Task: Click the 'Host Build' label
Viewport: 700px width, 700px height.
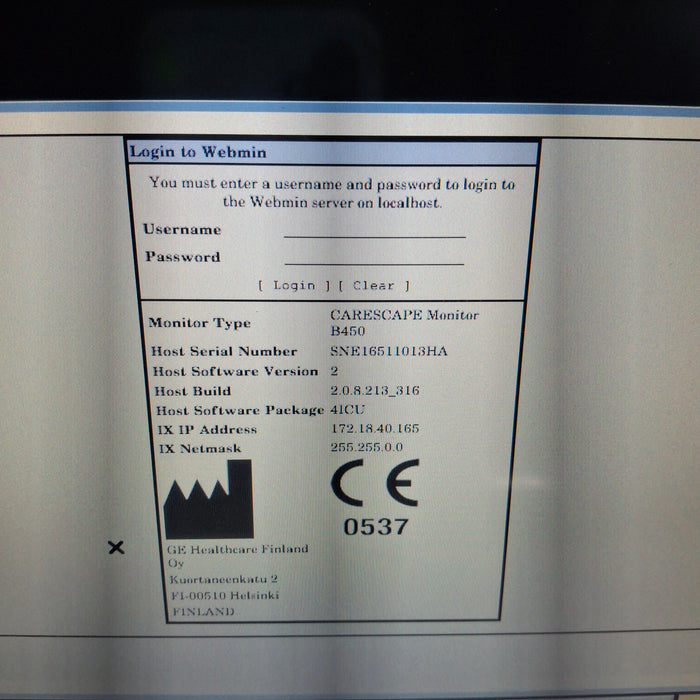Action: pos(192,391)
